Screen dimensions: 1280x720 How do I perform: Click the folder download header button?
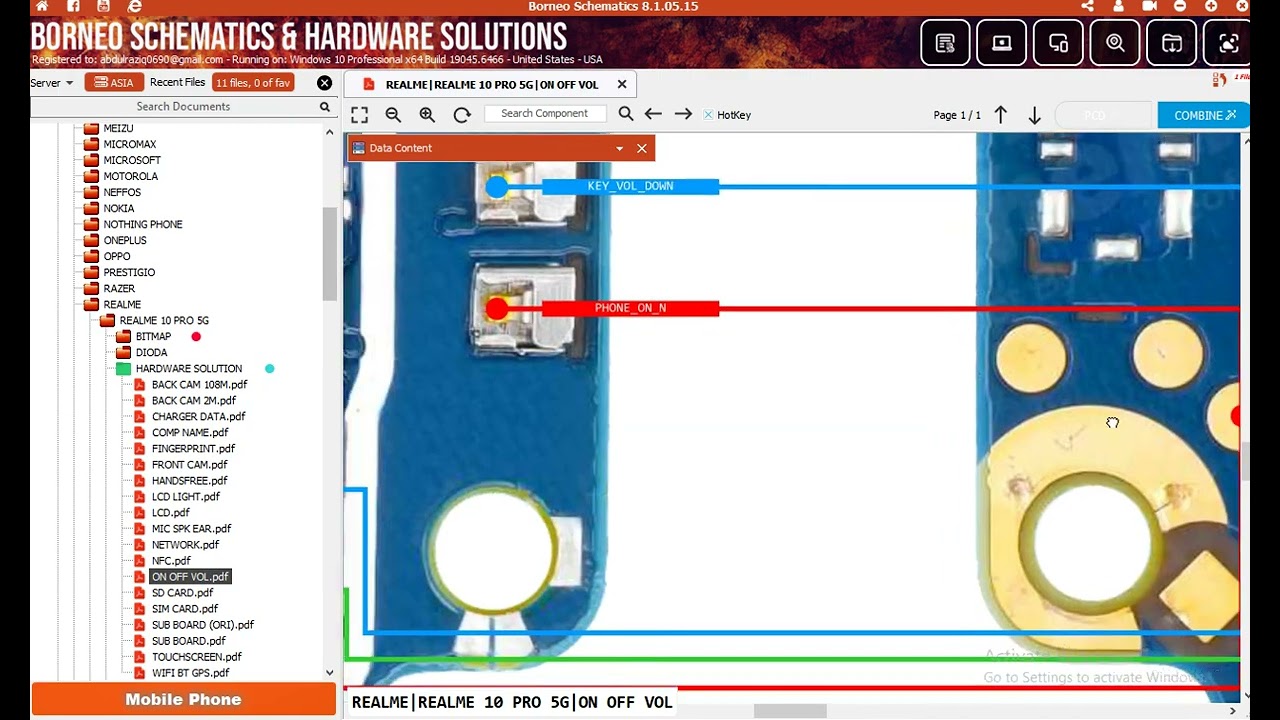(x=1172, y=43)
